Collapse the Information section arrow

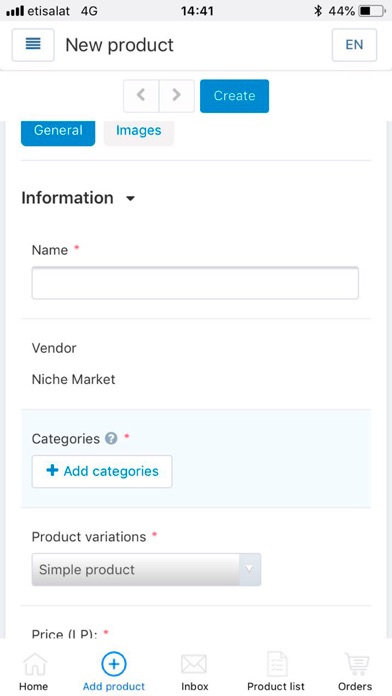(x=130, y=199)
